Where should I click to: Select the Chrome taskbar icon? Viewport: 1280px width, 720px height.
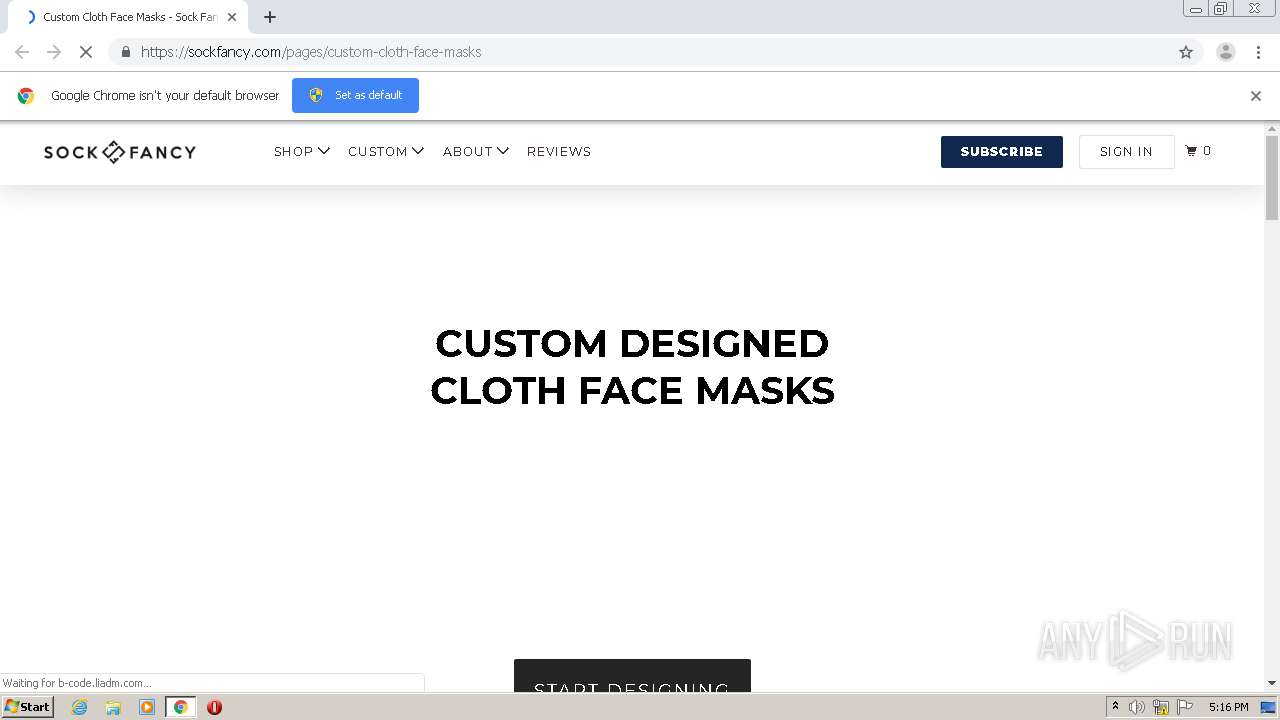coord(181,707)
